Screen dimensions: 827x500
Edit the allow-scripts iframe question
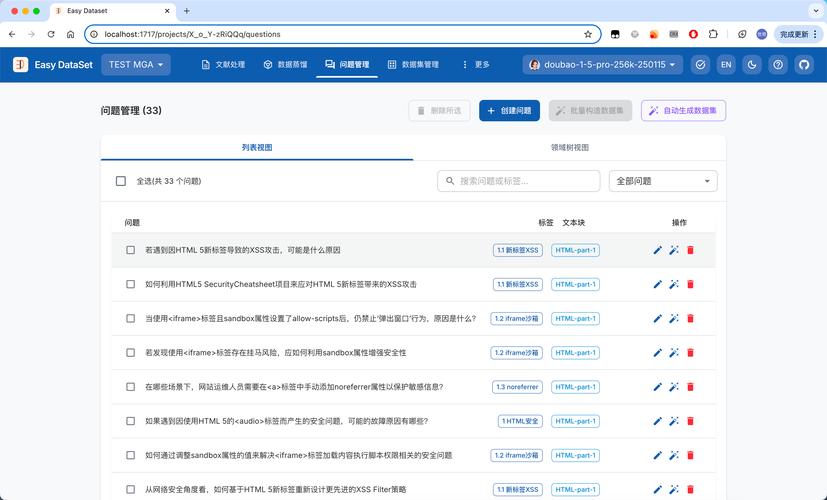657,319
